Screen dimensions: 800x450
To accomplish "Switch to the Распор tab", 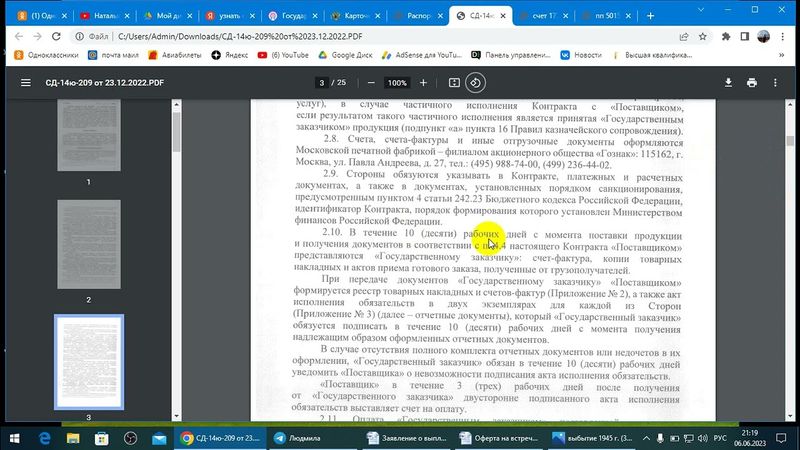I will tap(418, 16).
